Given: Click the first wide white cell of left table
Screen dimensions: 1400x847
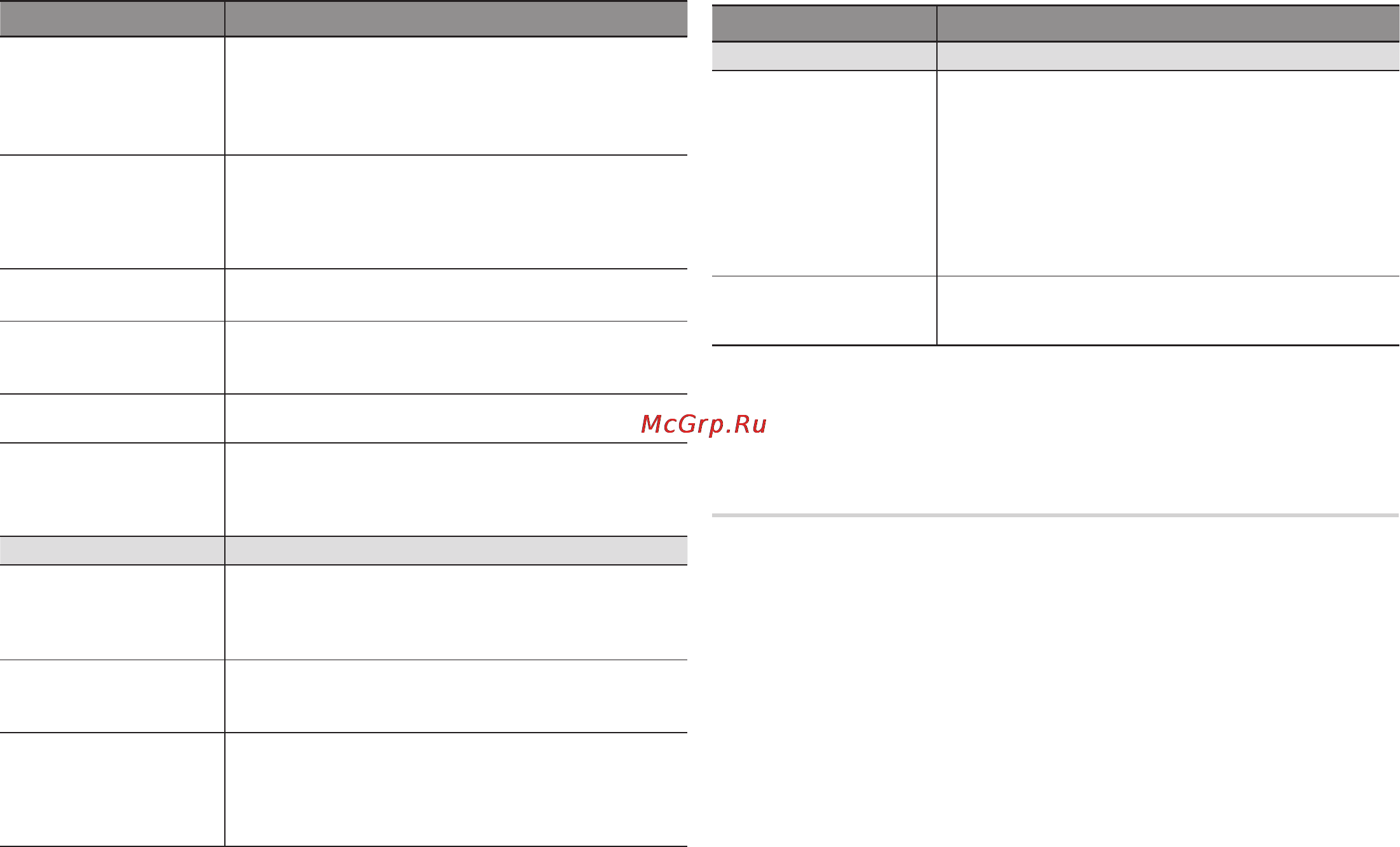Looking at the screenshot, I should (x=456, y=96).
